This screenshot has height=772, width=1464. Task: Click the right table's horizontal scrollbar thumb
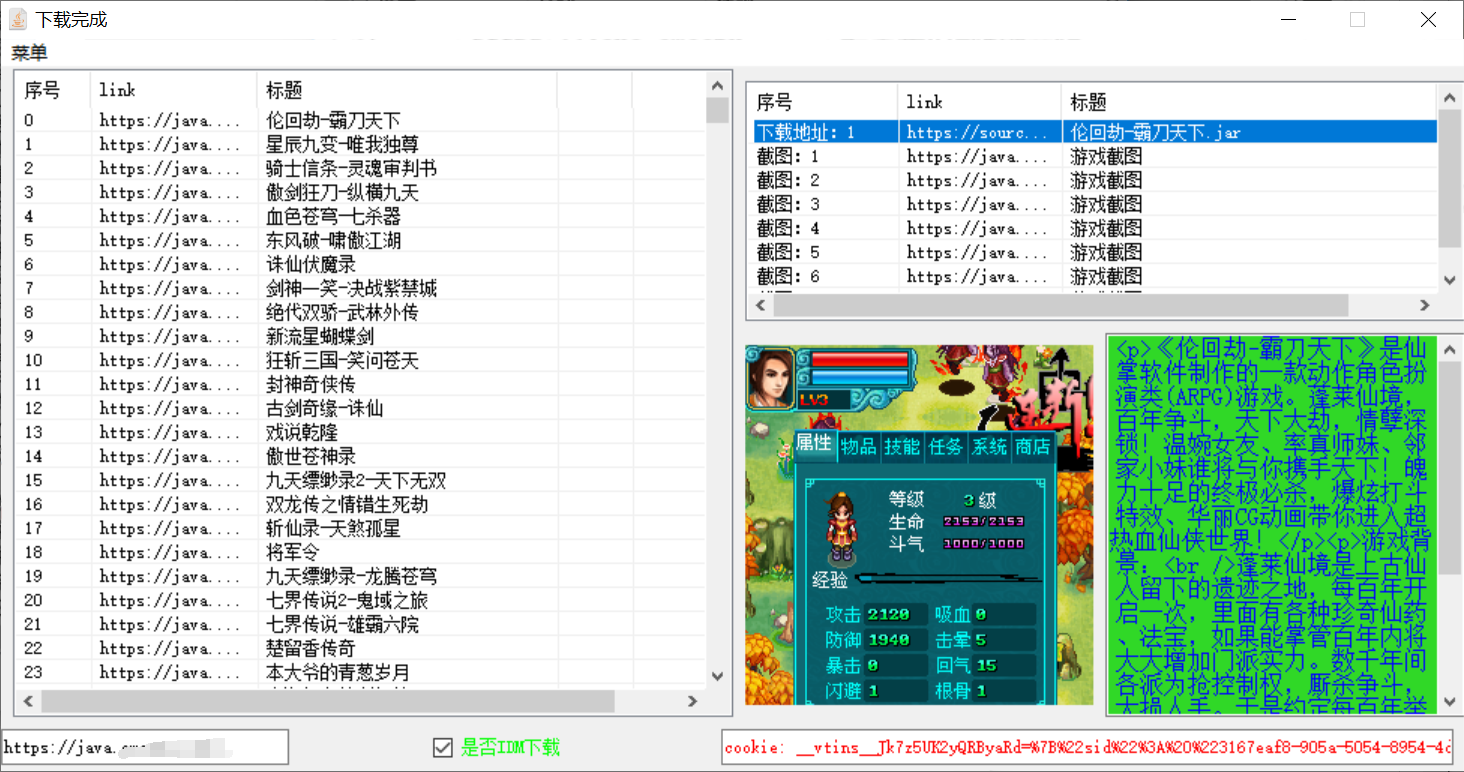point(1060,305)
